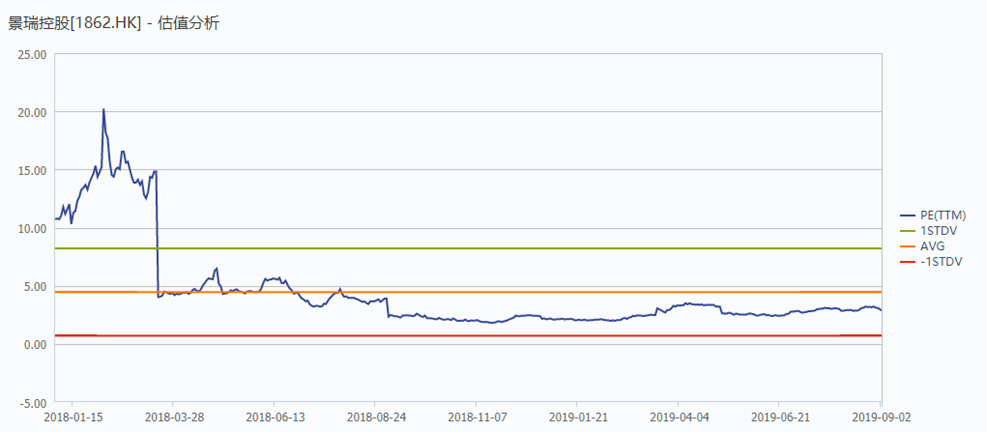Click the steep PE drop line in March 2018
Image resolution: width=987 pixels, height=432 pixels.
[157, 233]
